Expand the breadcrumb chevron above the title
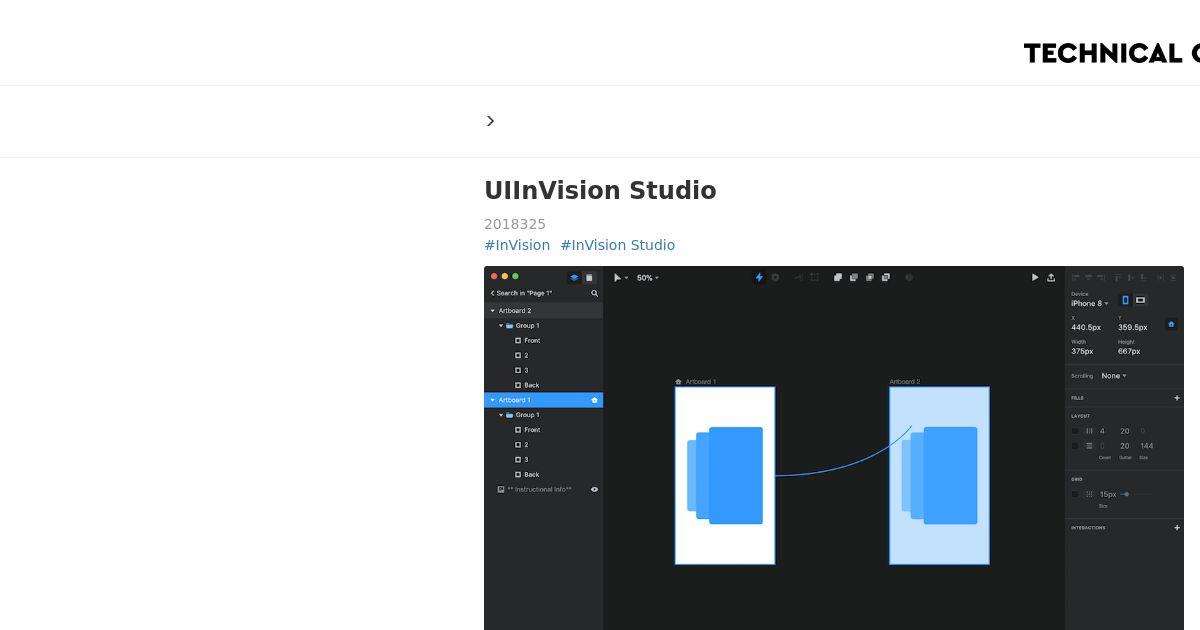Viewport: 1200px width, 630px height. click(490, 121)
